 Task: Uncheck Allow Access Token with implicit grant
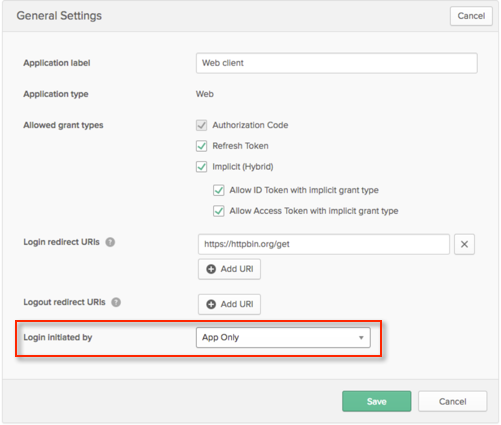click(x=219, y=211)
